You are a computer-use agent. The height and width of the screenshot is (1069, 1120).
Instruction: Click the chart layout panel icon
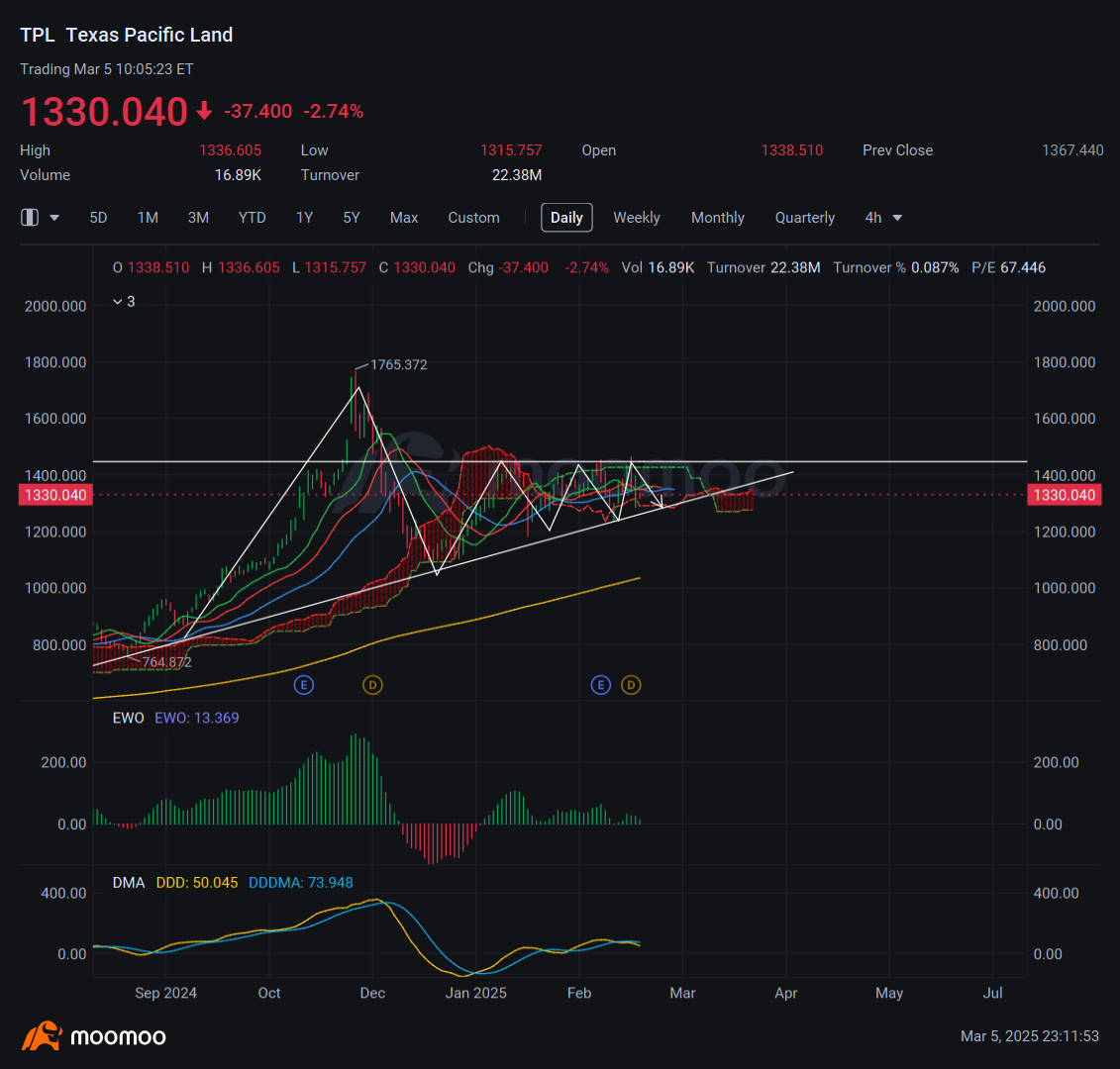pos(30,218)
